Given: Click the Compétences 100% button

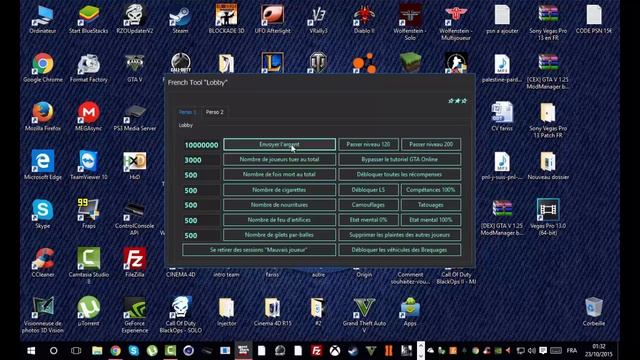Looking at the screenshot, I should point(431,190).
